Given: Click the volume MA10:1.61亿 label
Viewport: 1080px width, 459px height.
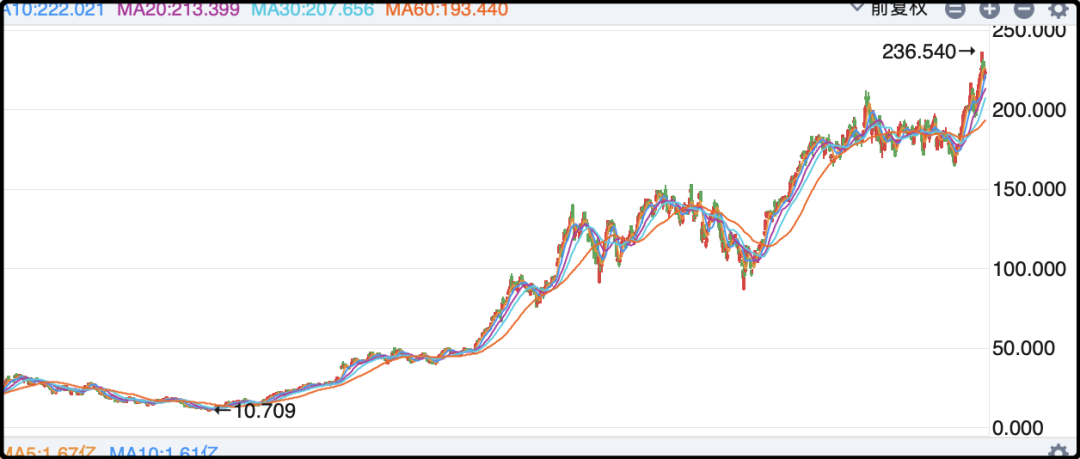Looking at the screenshot, I should 164,452.
